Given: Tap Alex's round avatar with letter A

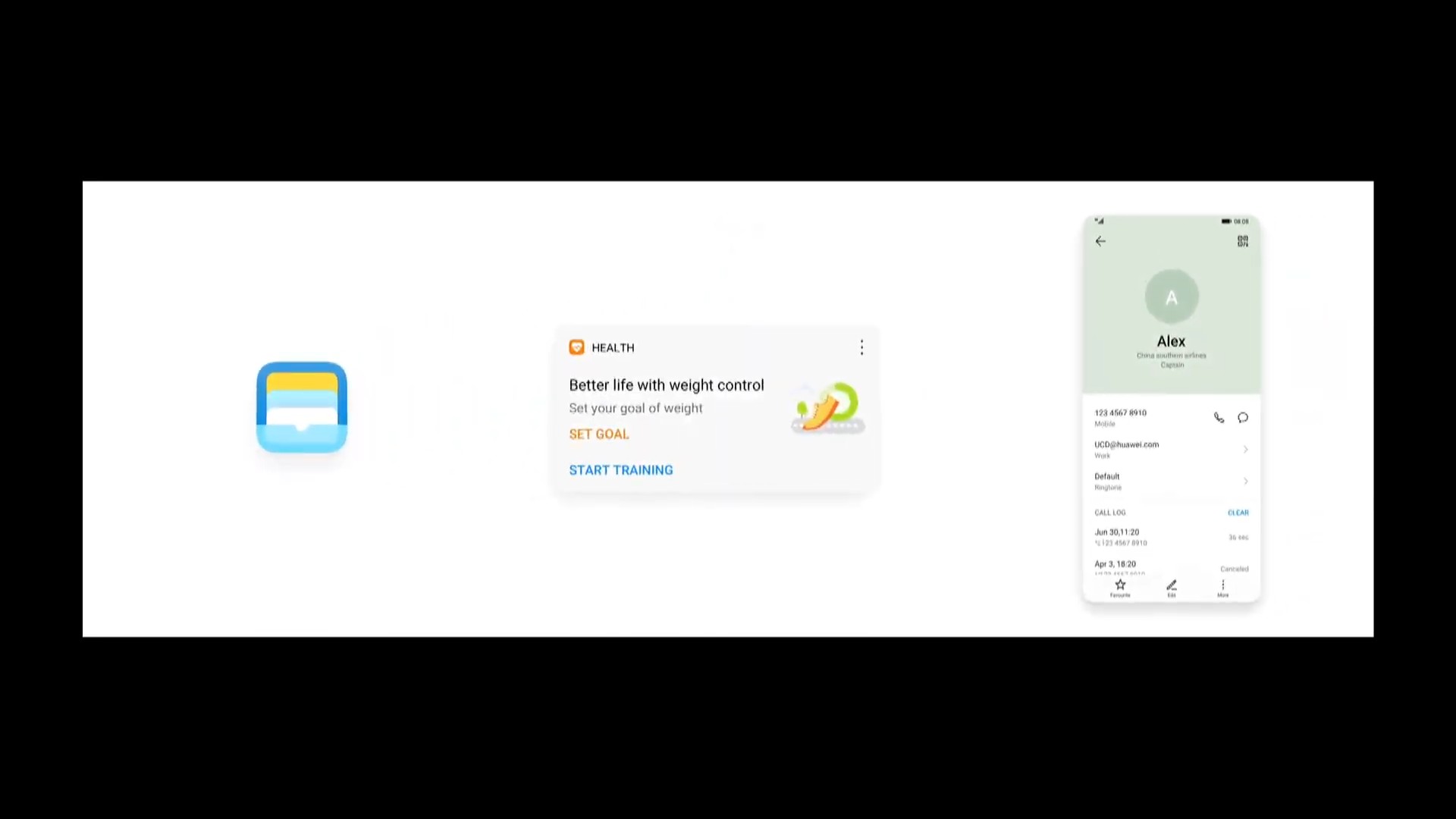Looking at the screenshot, I should click(x=1172, y=297).
